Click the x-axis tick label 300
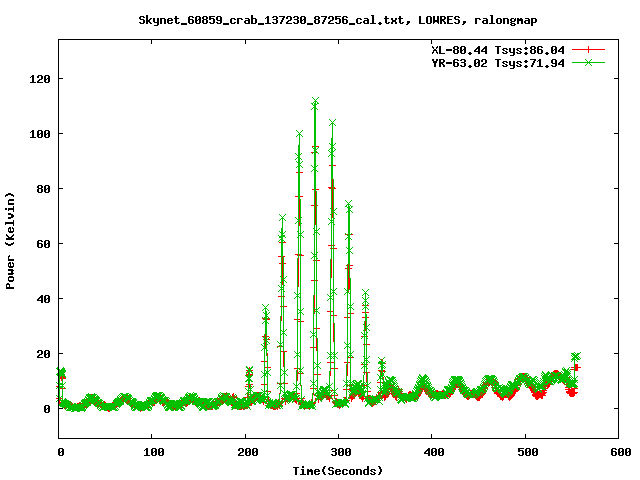Image resolution: width=640 pixels, height=480 pixels. click(341, 452)
